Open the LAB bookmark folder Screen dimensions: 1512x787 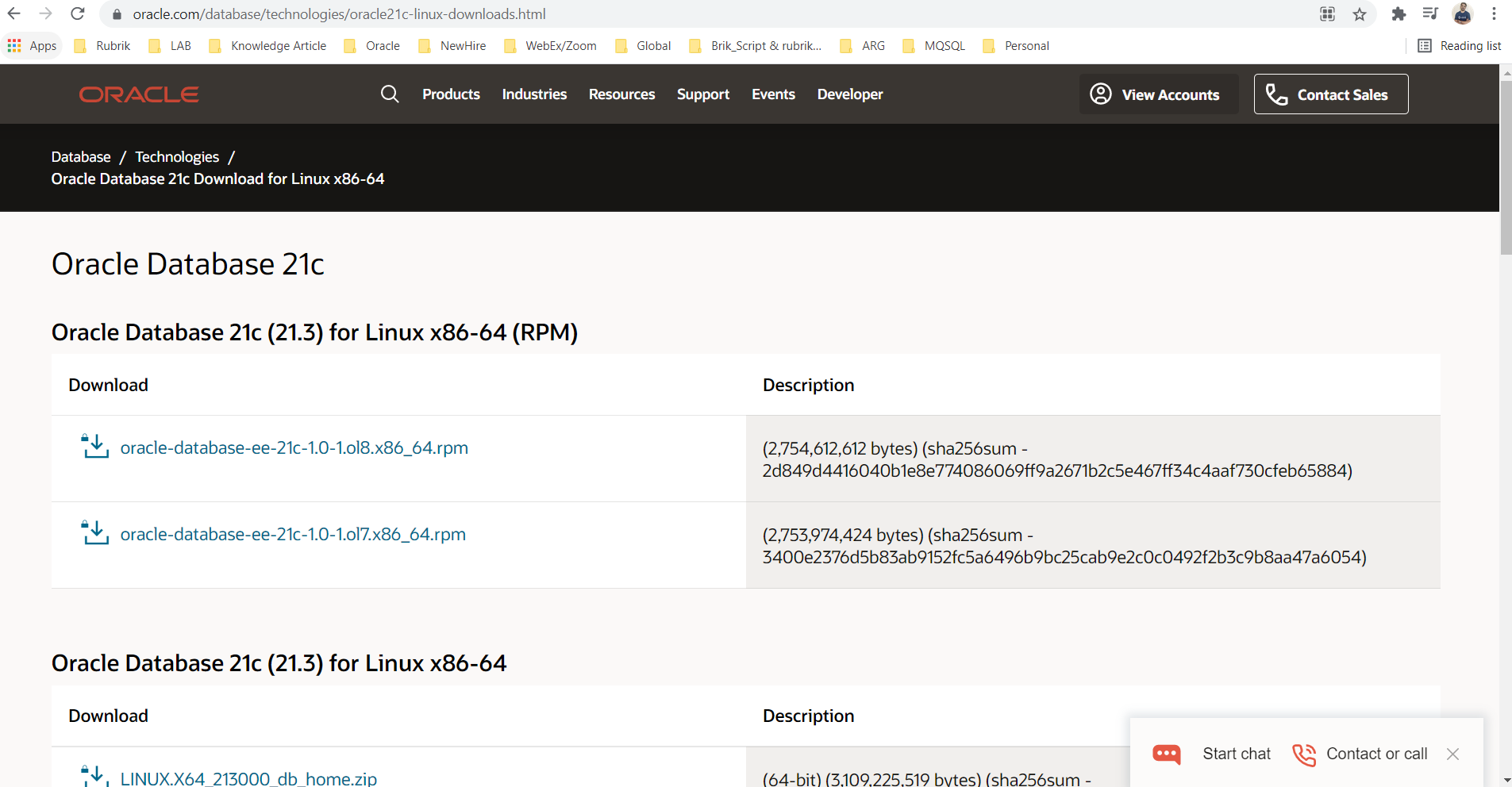(x=170, y=46)
